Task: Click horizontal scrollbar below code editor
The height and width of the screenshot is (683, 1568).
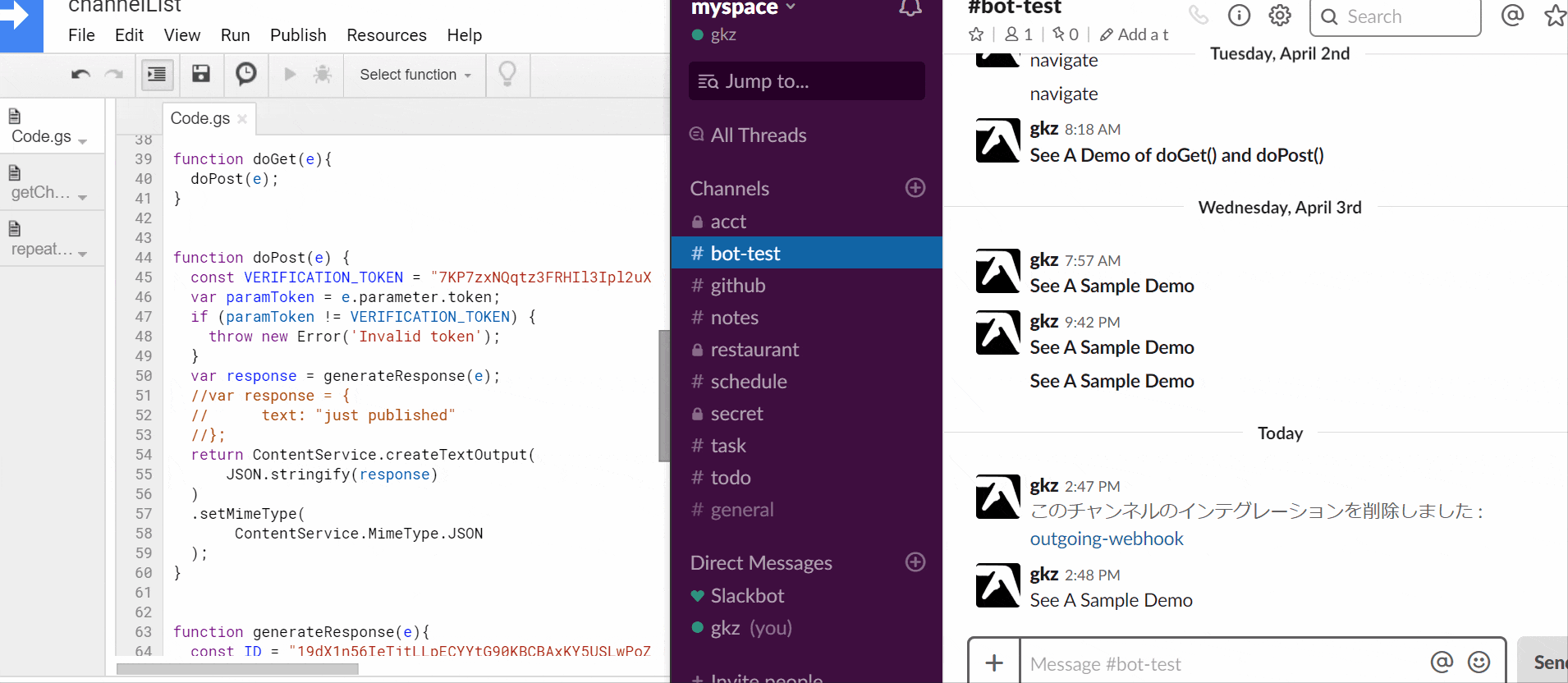Action: coord(237,668)
